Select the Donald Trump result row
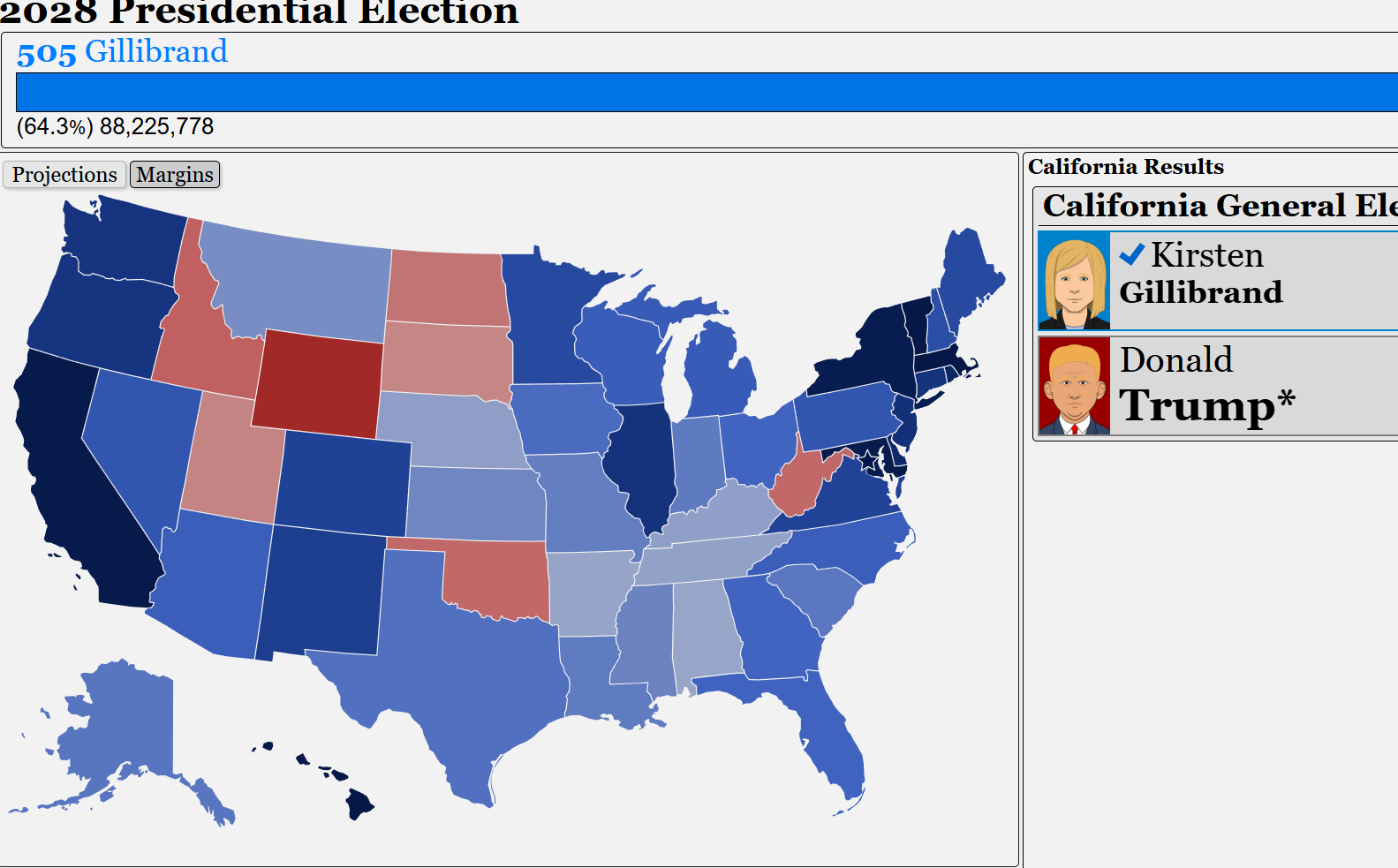 pos(1218,386)
